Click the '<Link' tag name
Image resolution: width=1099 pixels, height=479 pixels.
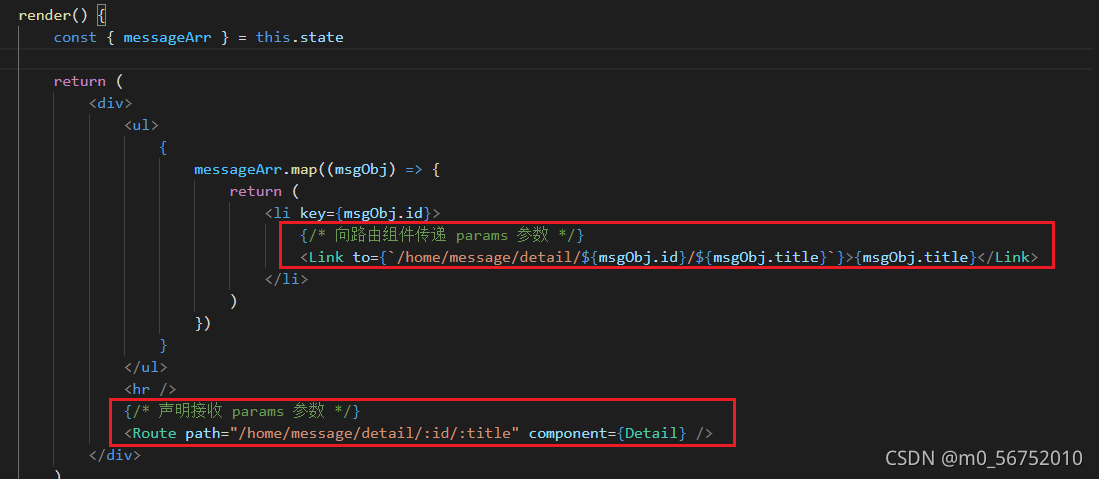(322, 257)
